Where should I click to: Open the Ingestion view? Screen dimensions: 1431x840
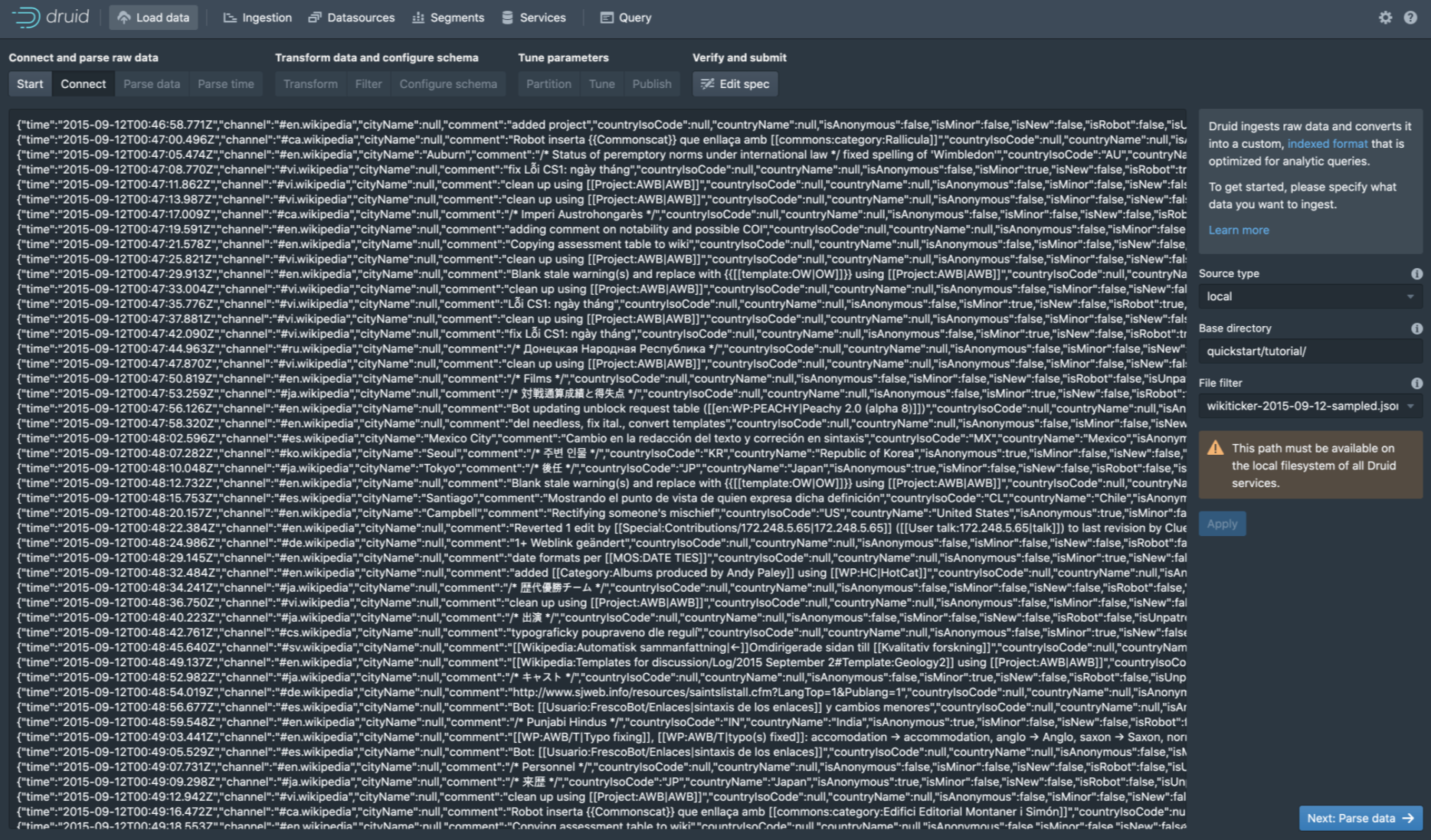coord(257,18)
